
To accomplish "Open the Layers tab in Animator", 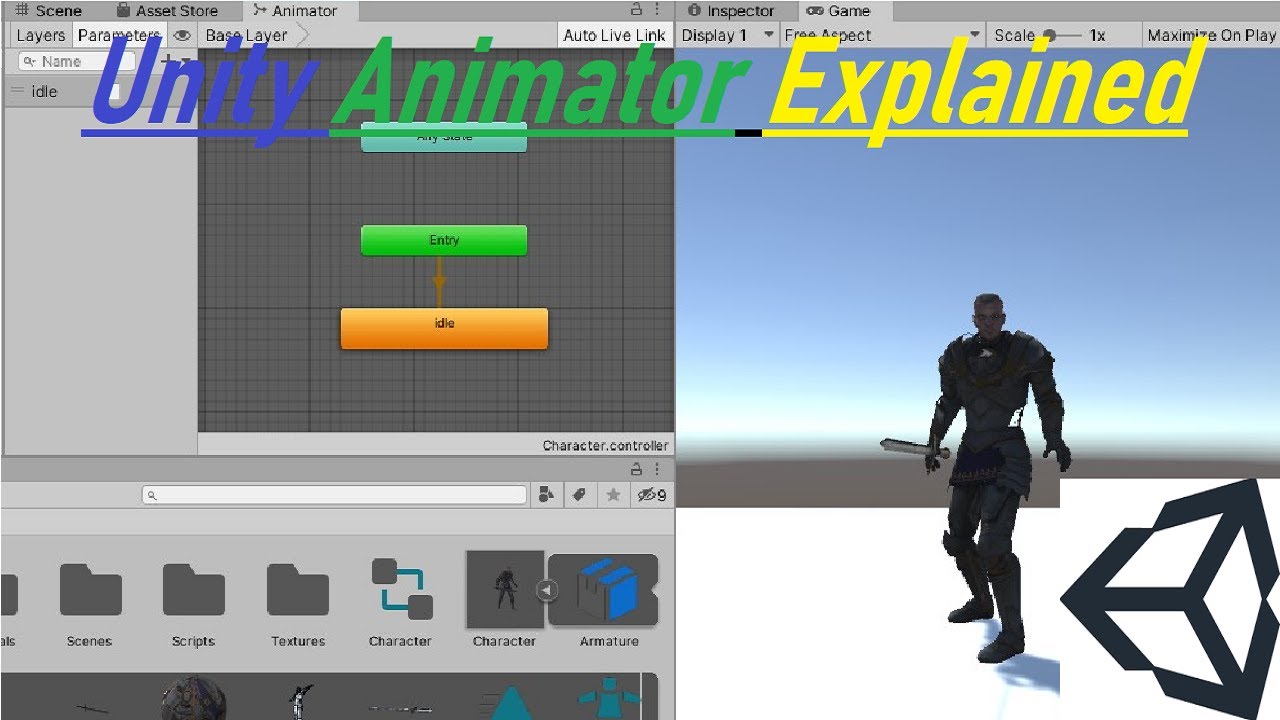I will point(41,35).
